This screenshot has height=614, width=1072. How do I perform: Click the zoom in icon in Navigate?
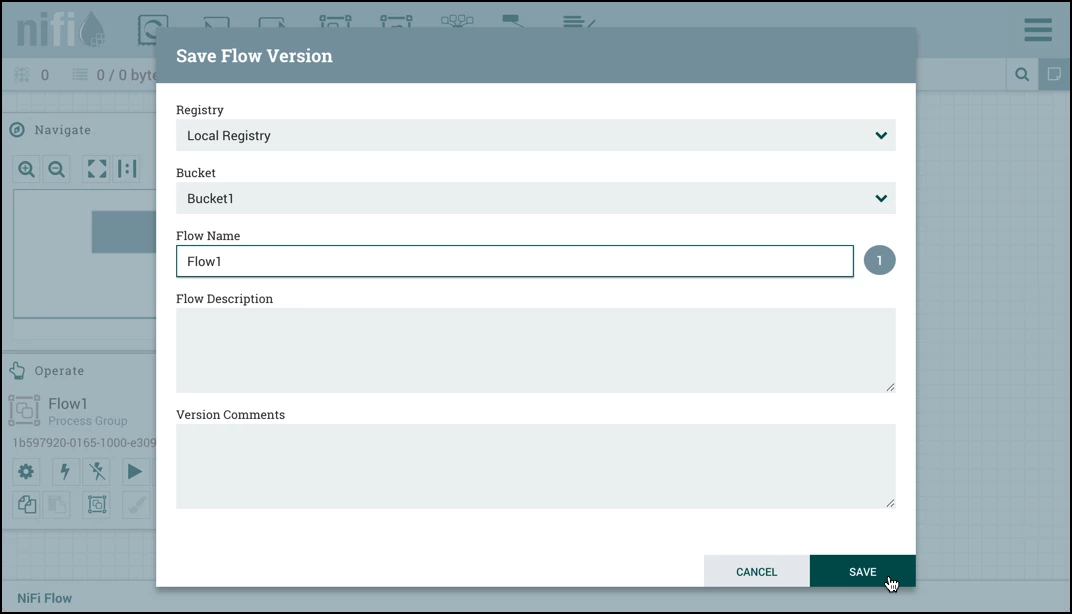pos(27,169)
